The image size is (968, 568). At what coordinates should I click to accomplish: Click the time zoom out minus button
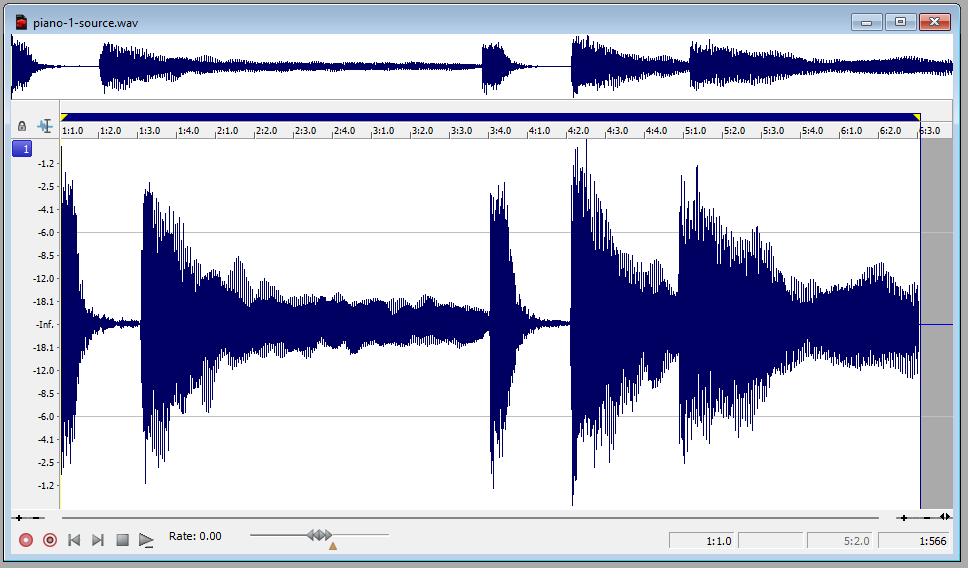927,518
